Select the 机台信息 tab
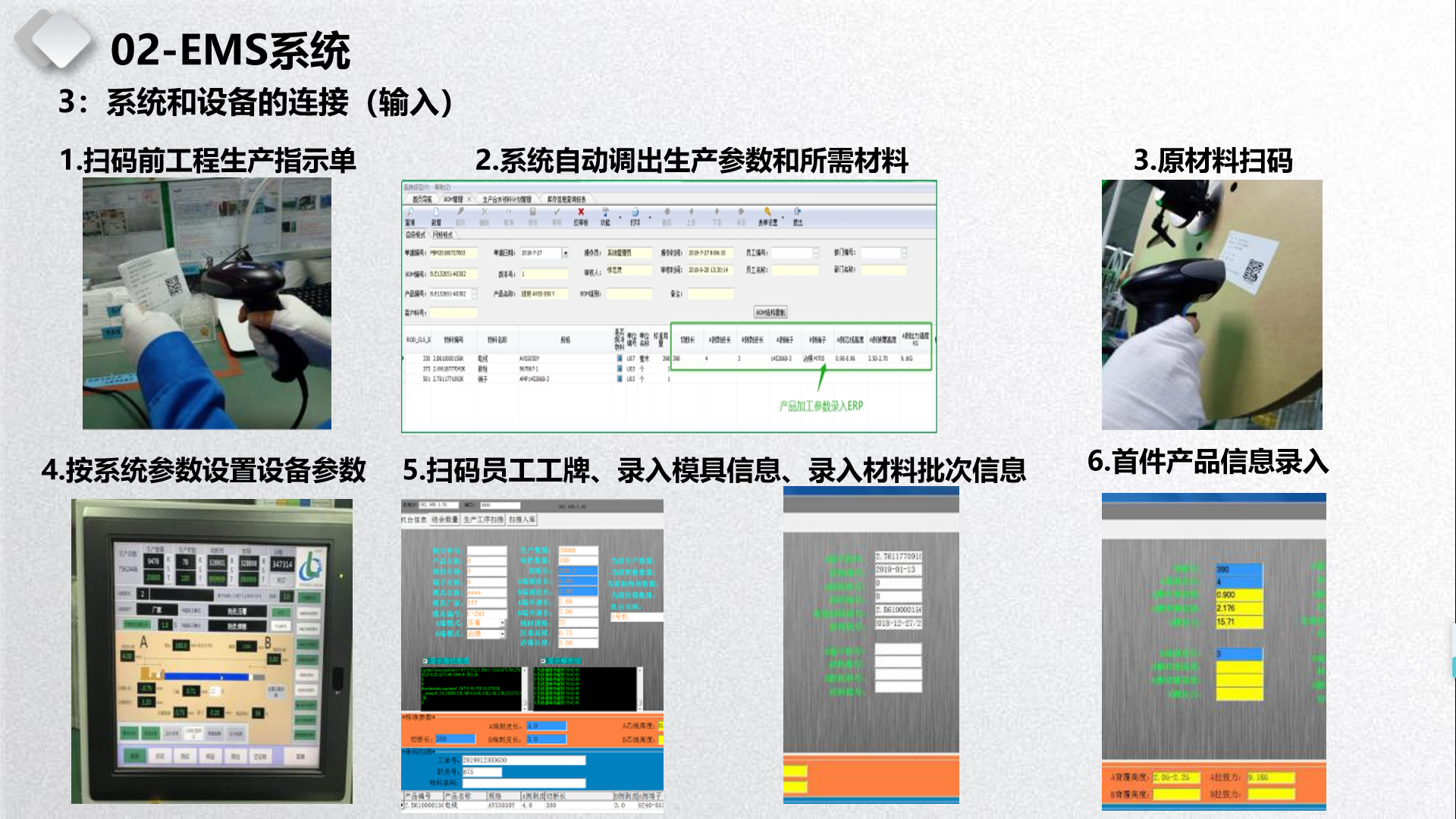The height and width of the screenshot is (819, 1456). click(x=413, y=521)
